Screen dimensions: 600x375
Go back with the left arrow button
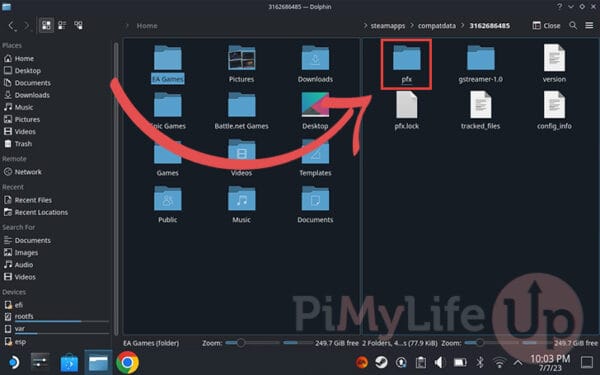tap(12, 26)
